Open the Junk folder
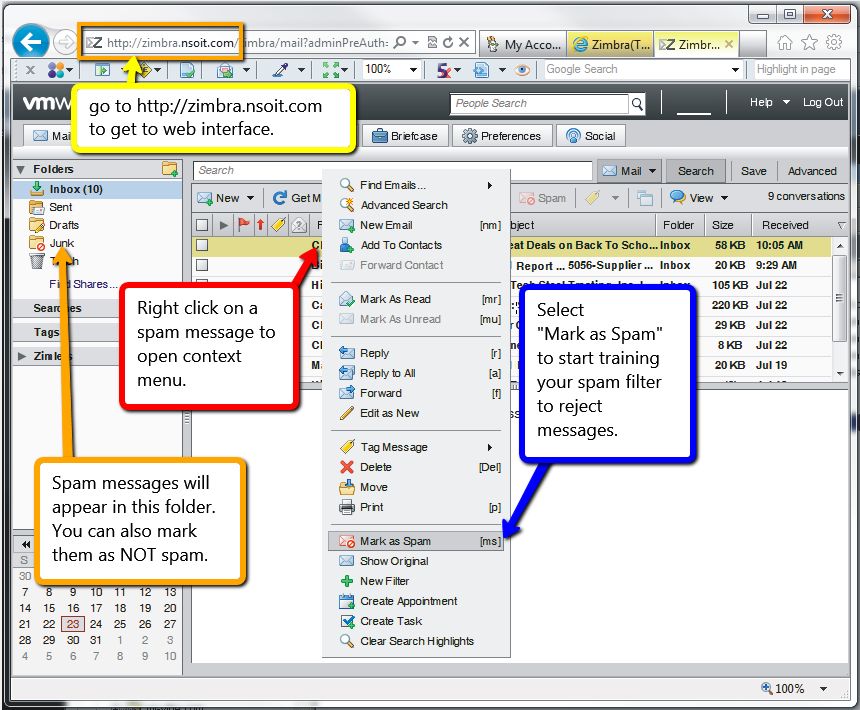 click(61, 243)
